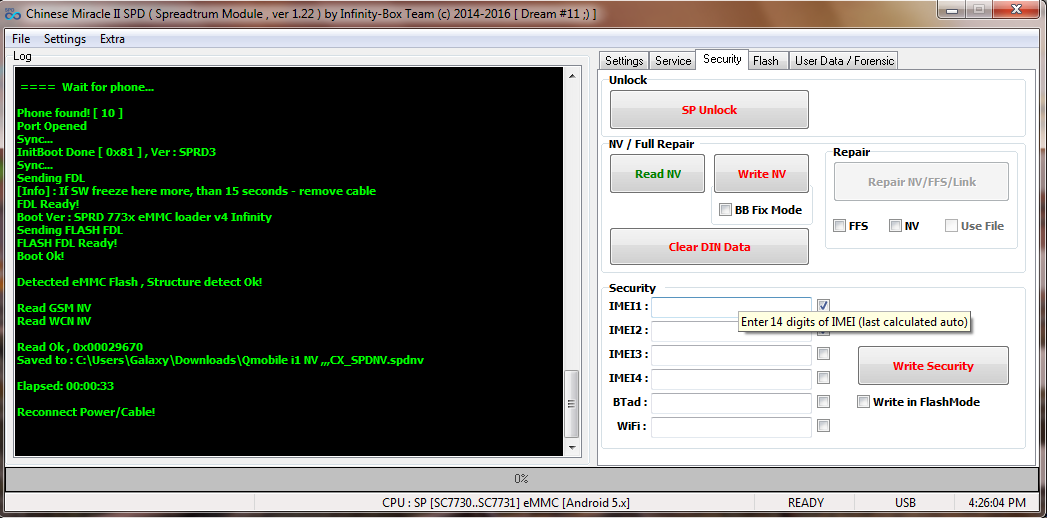Click the 'Phone found! [ 10 ]' log line
Image resolution: width=1047 pixels, height=518 pixels.
point(70,113)
